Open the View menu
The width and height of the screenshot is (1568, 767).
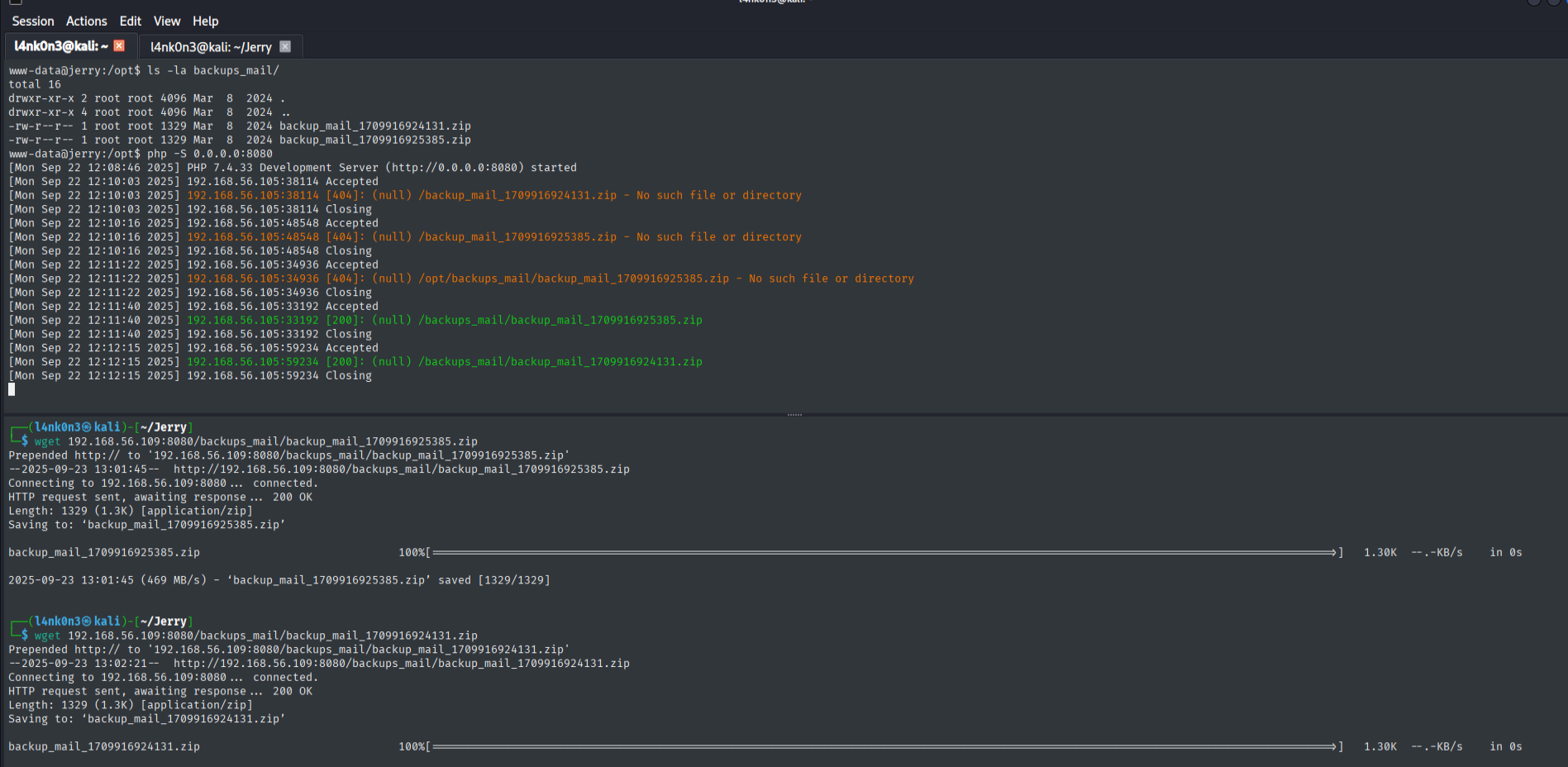[166, 21]
